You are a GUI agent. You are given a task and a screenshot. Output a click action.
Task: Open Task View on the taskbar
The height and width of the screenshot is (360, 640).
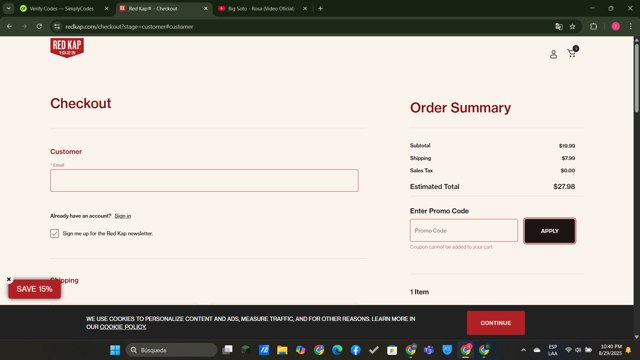pos(227,350)
